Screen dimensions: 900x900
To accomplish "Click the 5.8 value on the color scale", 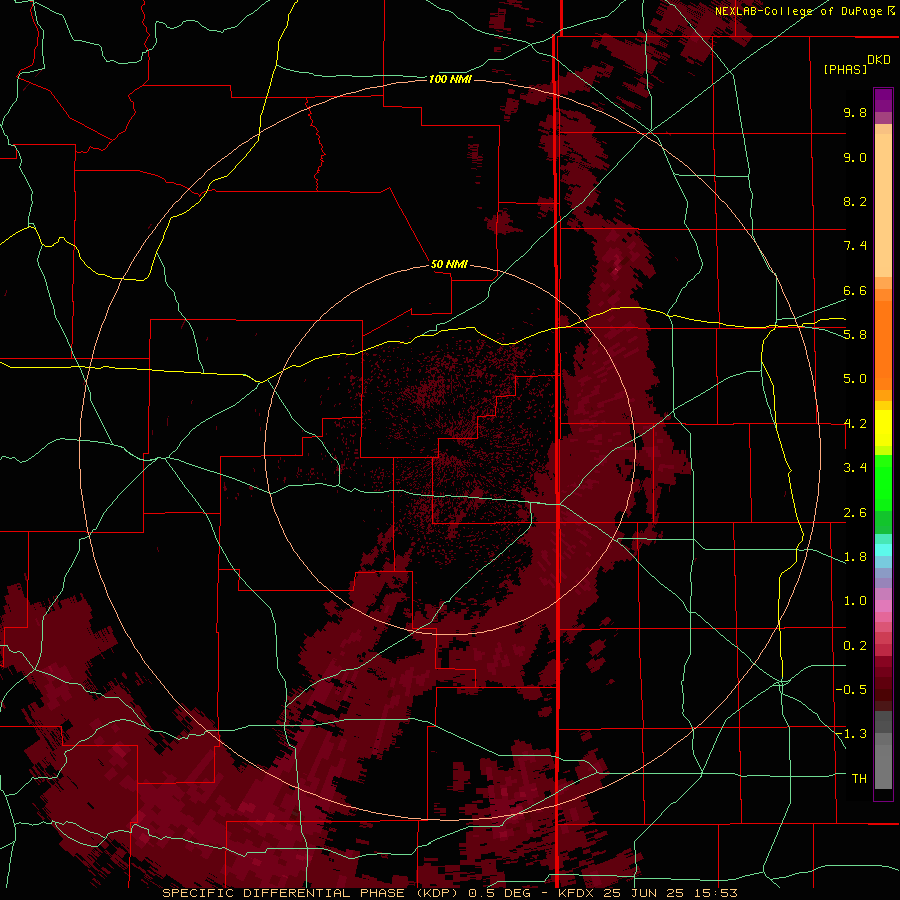I will coord(855,335).
